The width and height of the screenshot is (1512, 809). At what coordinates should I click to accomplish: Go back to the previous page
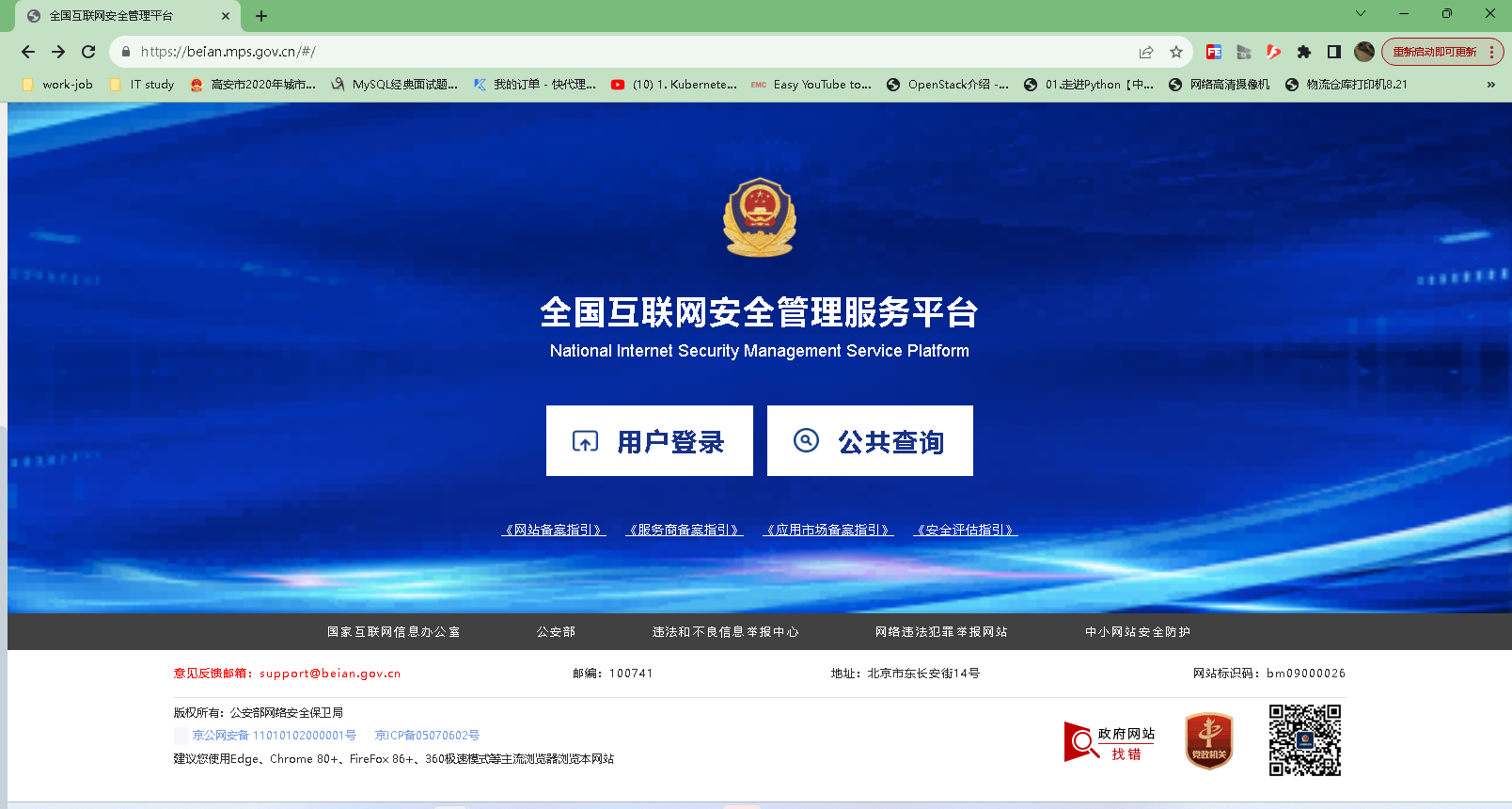[x=28, y=52]
